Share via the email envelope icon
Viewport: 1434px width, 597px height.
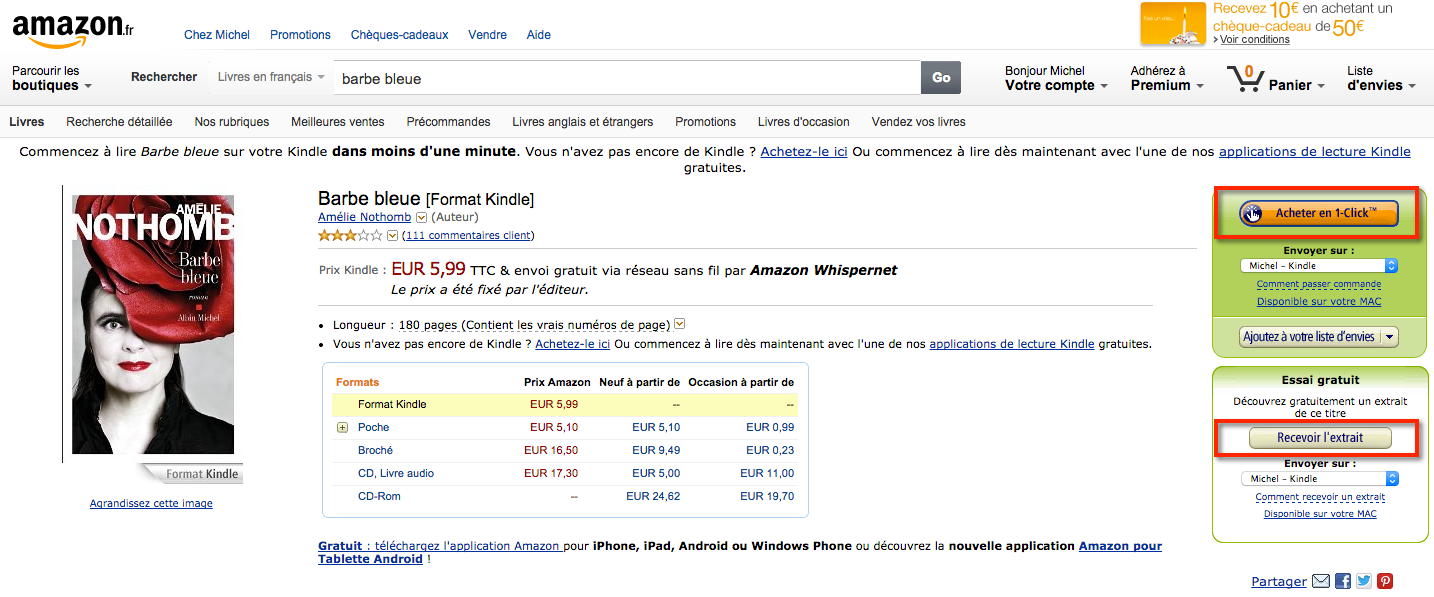click(1321, 581)
